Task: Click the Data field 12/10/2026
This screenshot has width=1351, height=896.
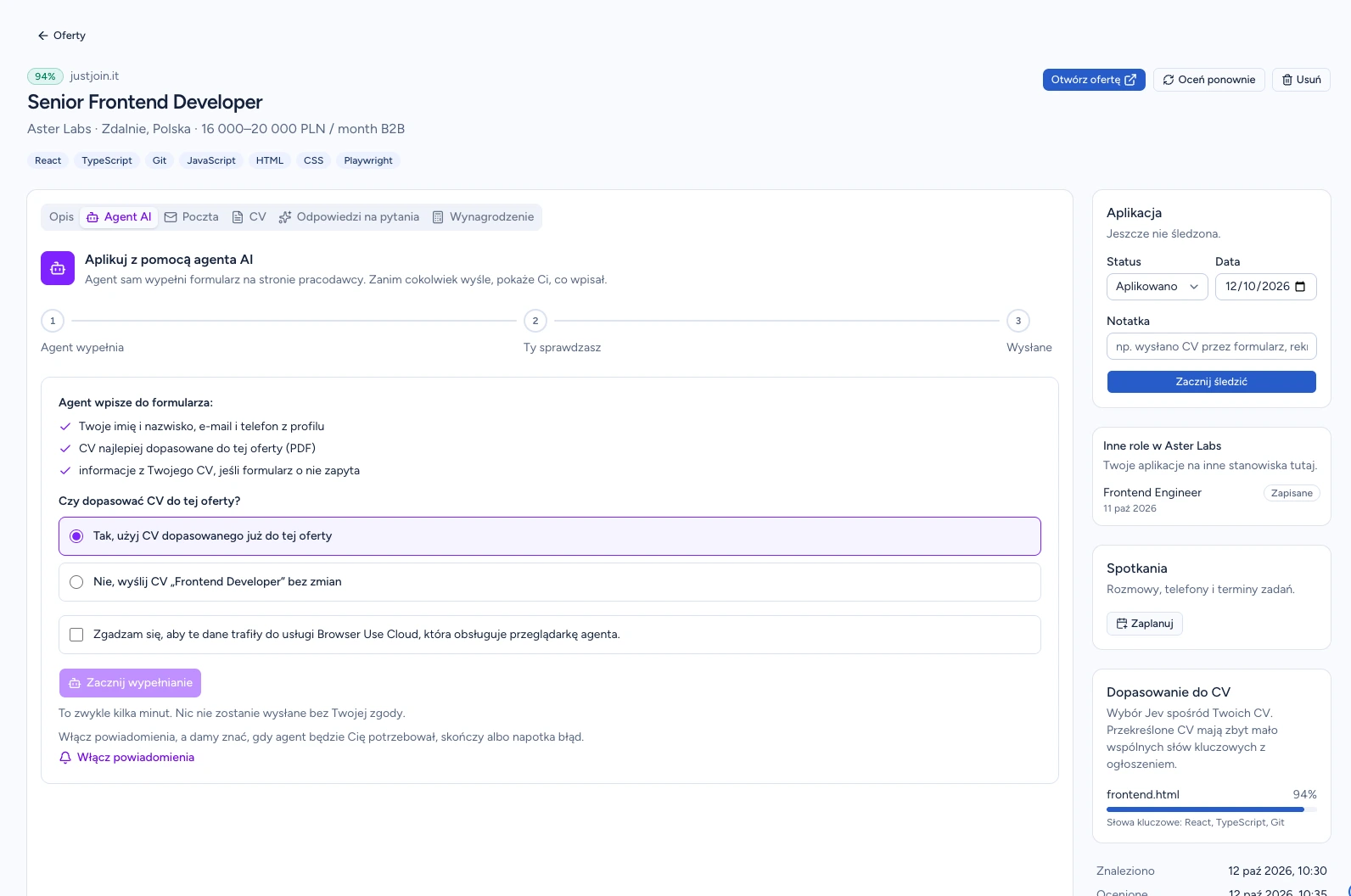Action: (1266, 287)
